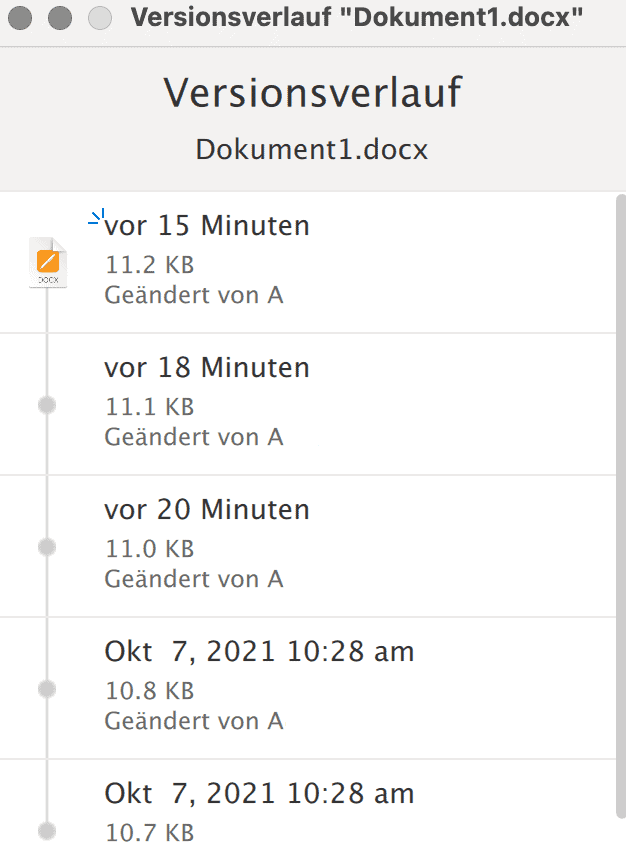
Task: Open the version from vor 15 Minuten
Action: pos(308,263)
